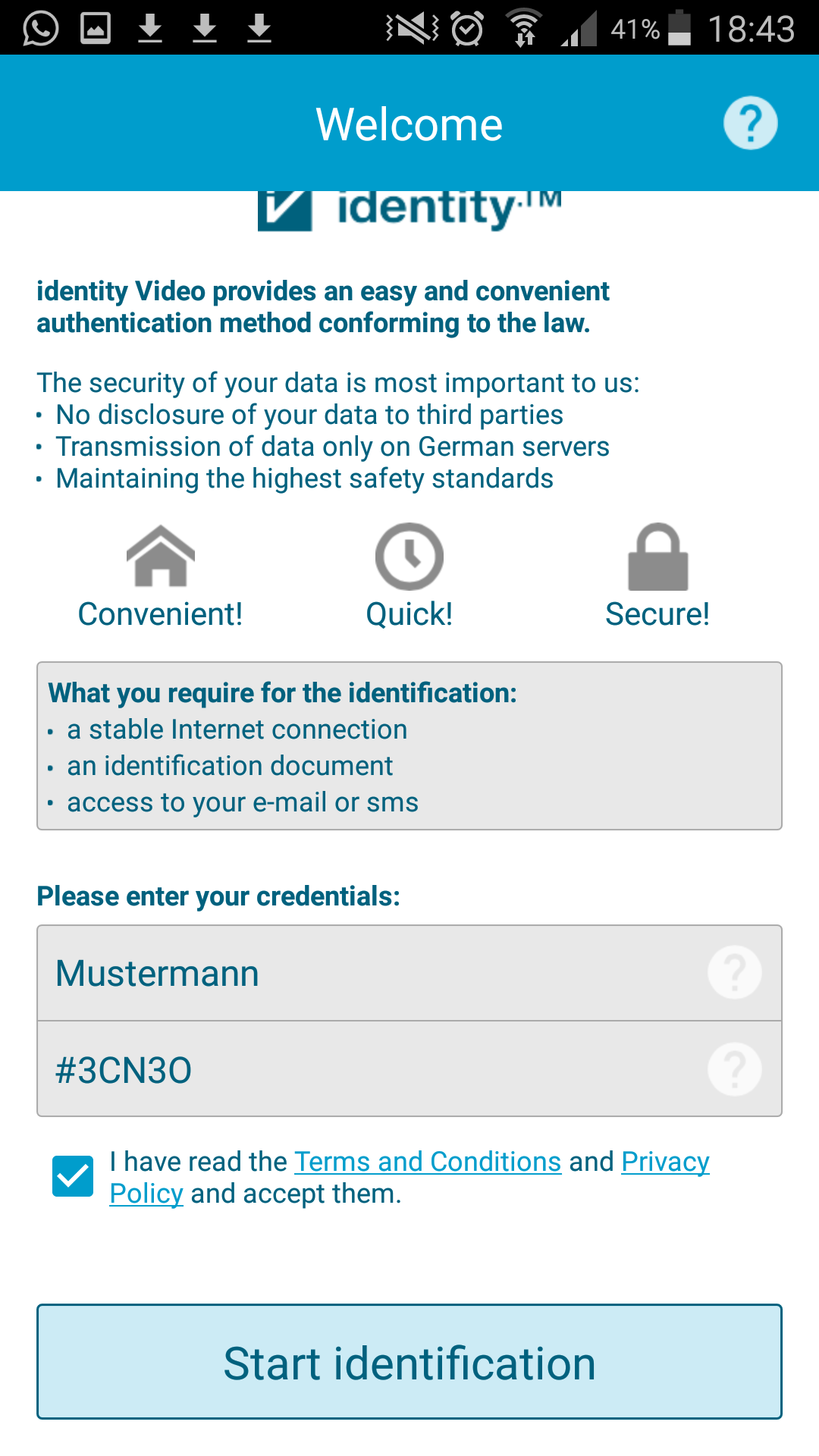
Task: Tap the identification requirements info box
Action: coord(409,746)
